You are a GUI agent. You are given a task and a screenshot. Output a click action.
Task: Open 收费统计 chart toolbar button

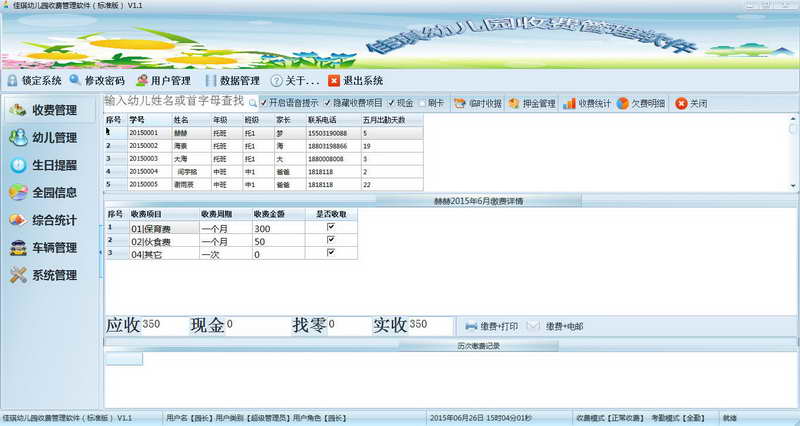tap(587, 103)
